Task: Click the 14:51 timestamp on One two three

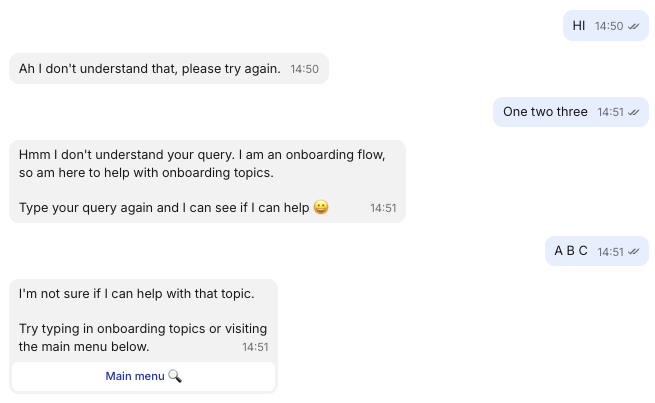Action: pyautogui.click(x=610, y=112)
